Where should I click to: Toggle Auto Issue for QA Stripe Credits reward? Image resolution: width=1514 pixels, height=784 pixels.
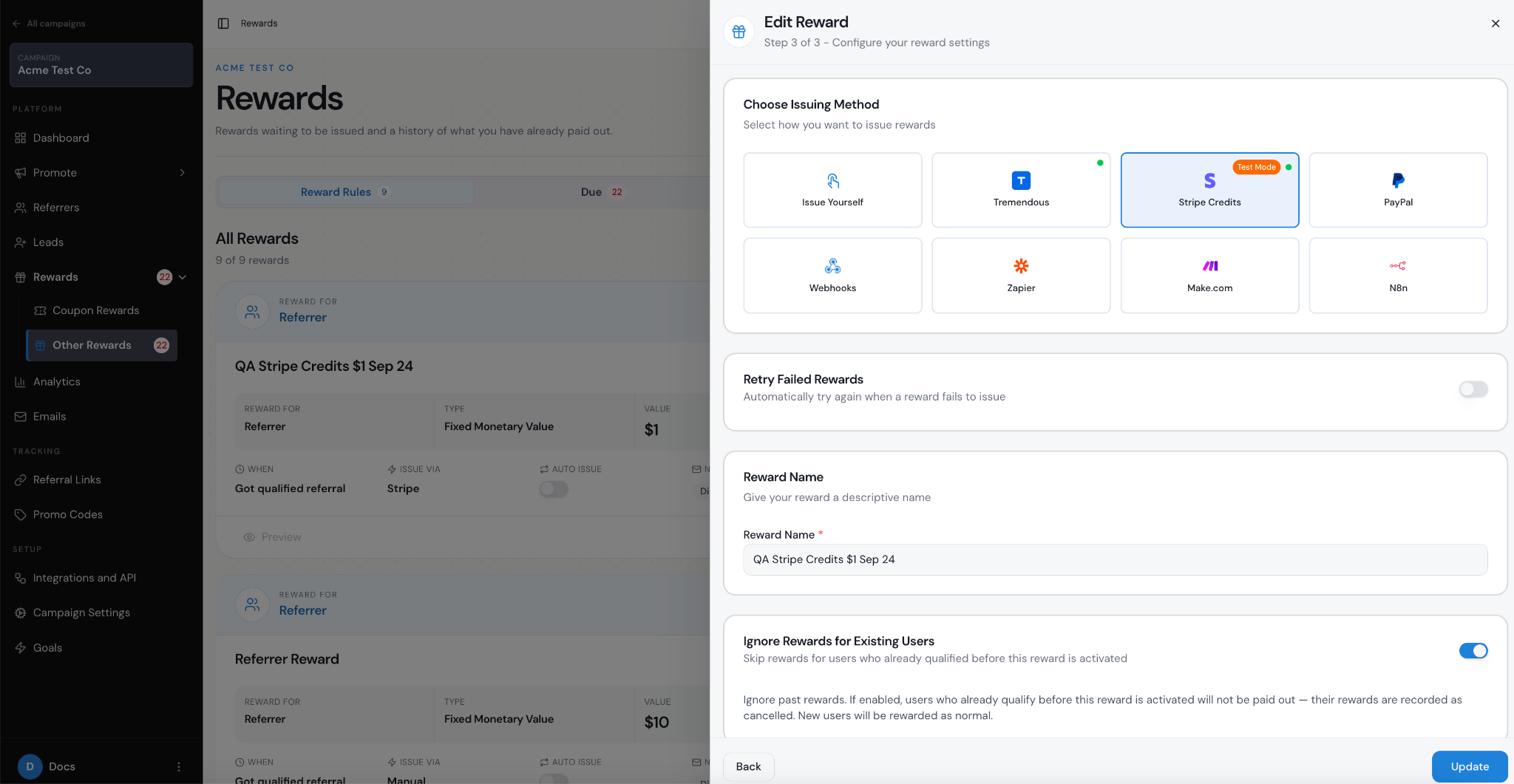554,488
